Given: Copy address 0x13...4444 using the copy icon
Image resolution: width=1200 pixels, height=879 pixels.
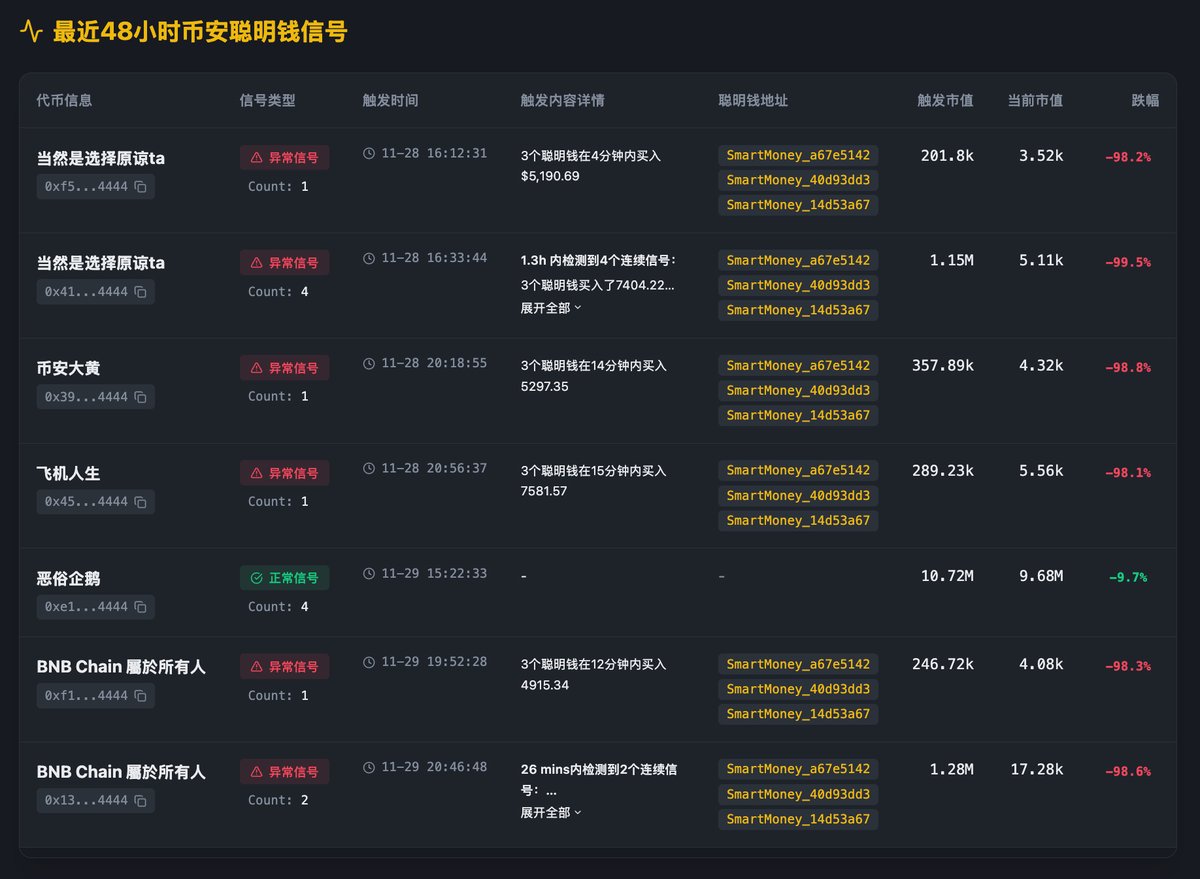Looking at the screenshot, I should click(141, 800).
